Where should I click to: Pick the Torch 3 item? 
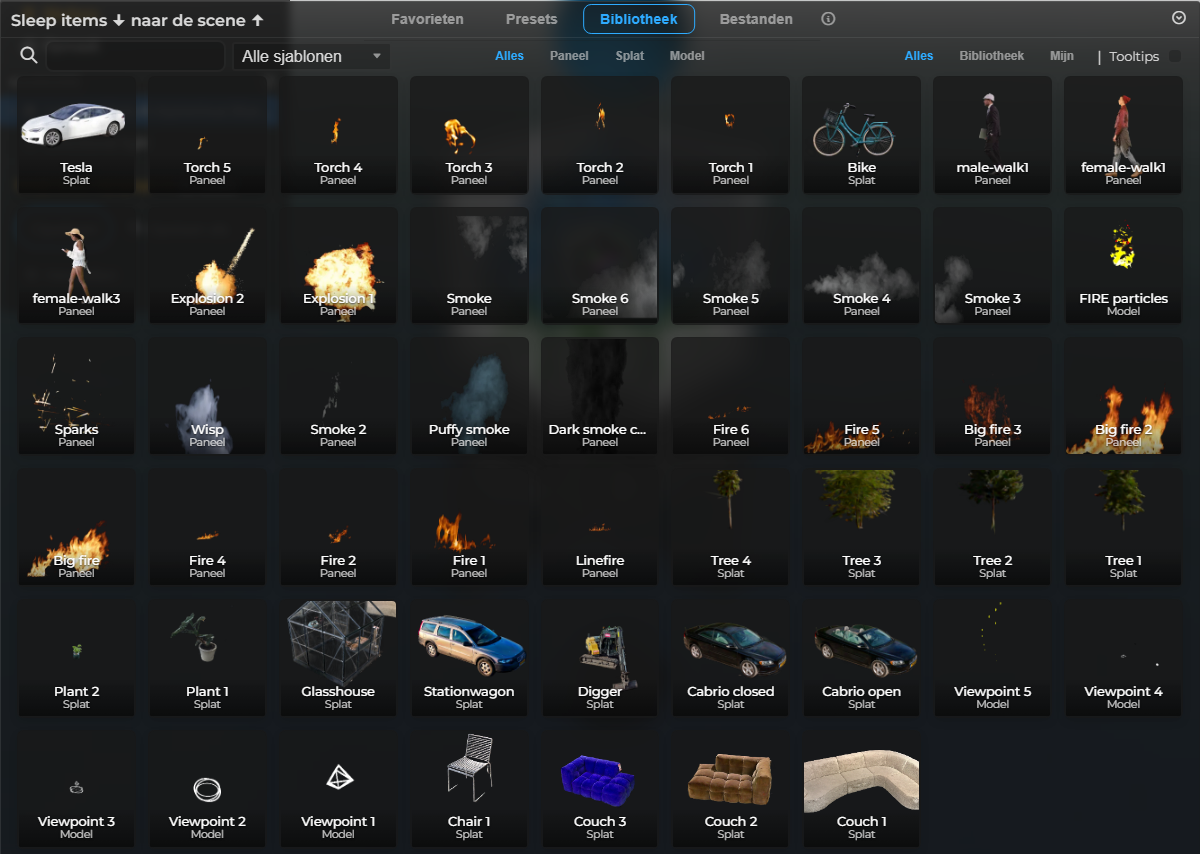click(x=469, y=134)
